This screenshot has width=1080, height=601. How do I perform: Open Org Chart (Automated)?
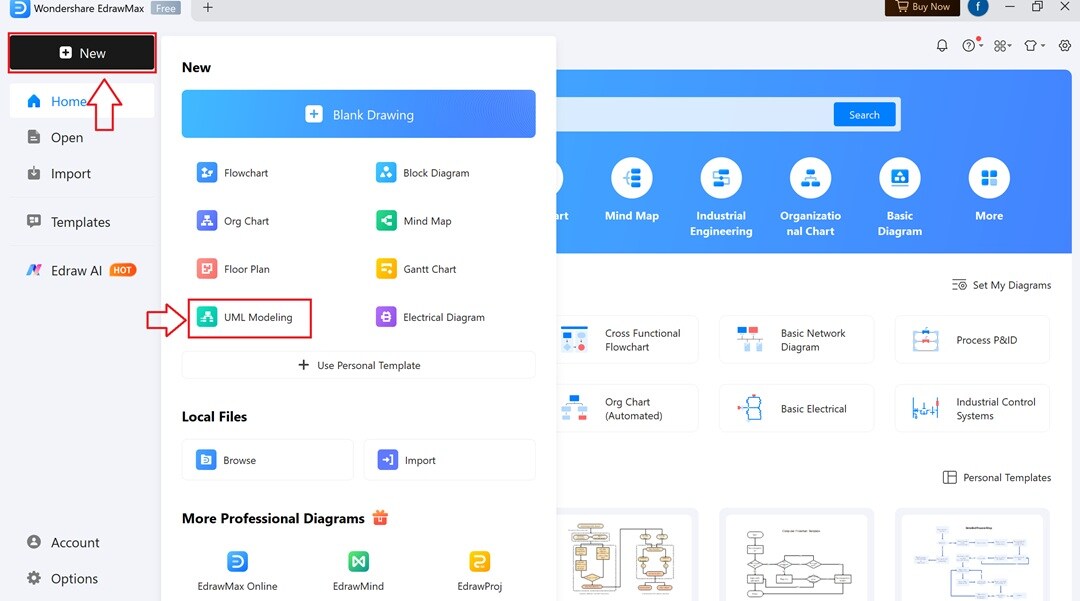627,408
